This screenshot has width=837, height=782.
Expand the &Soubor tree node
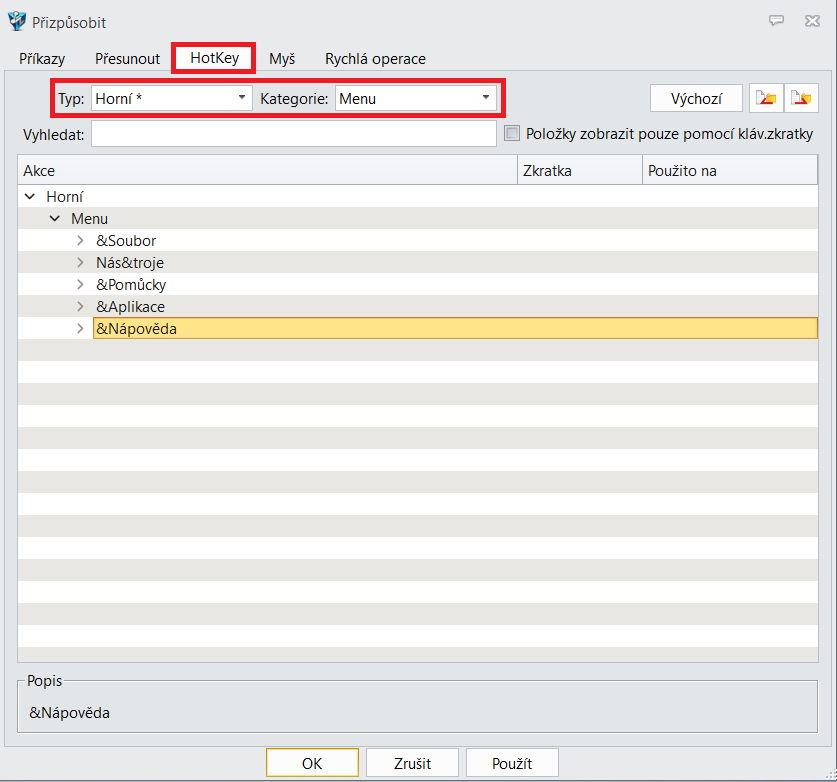tap(80, 241)
